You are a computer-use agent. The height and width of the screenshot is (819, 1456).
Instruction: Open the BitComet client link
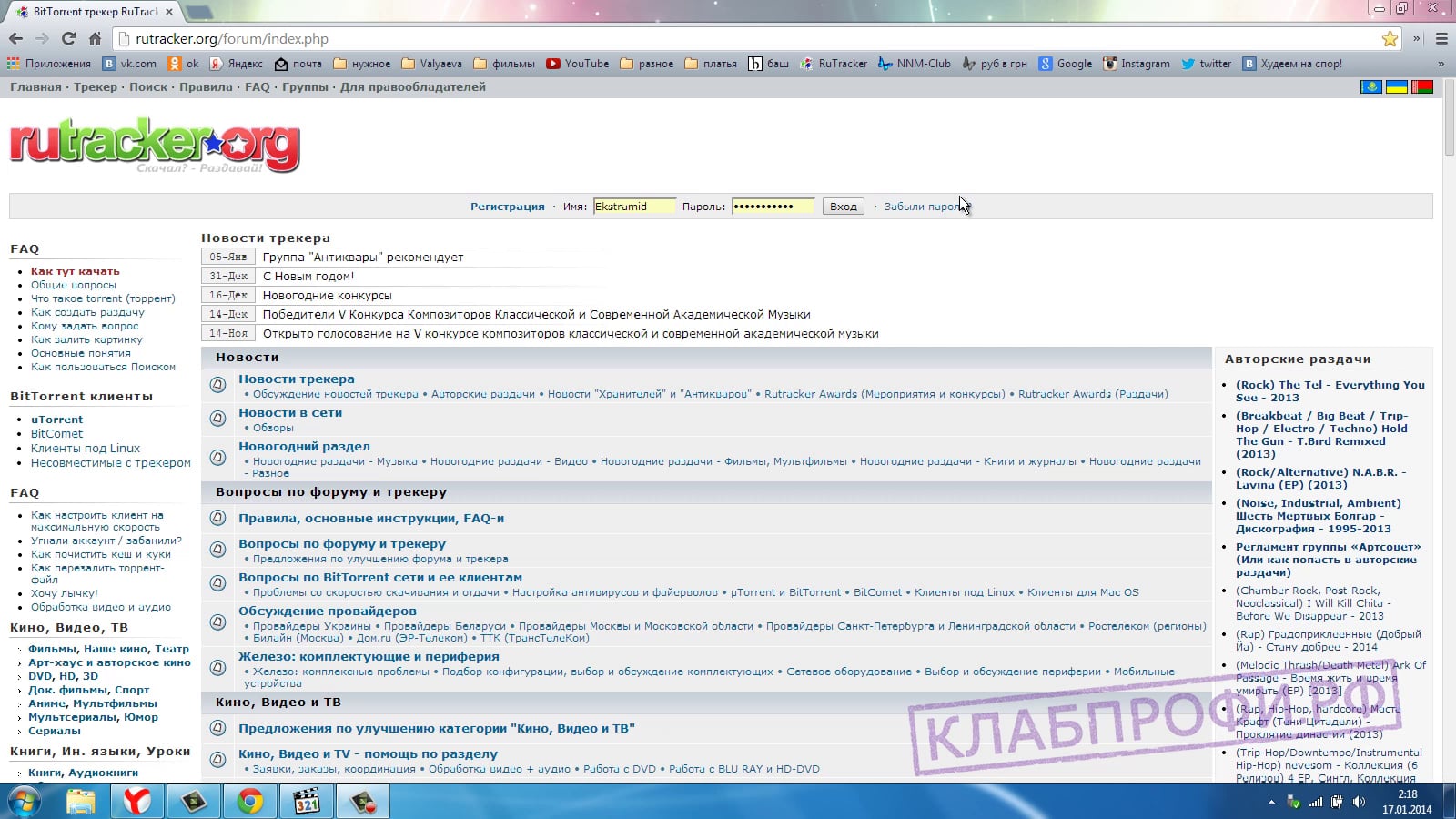pyautogui.click(x=56, y=434)
